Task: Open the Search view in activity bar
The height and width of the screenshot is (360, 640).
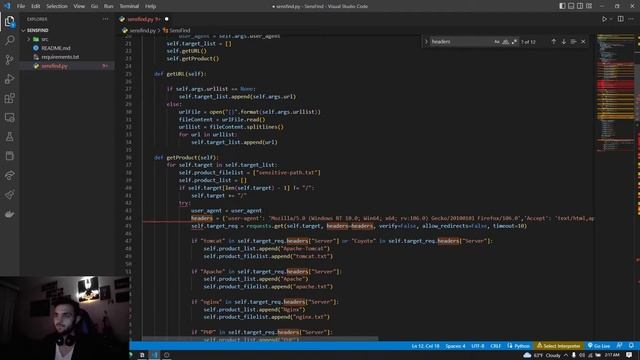Action: tap(9, 40)
